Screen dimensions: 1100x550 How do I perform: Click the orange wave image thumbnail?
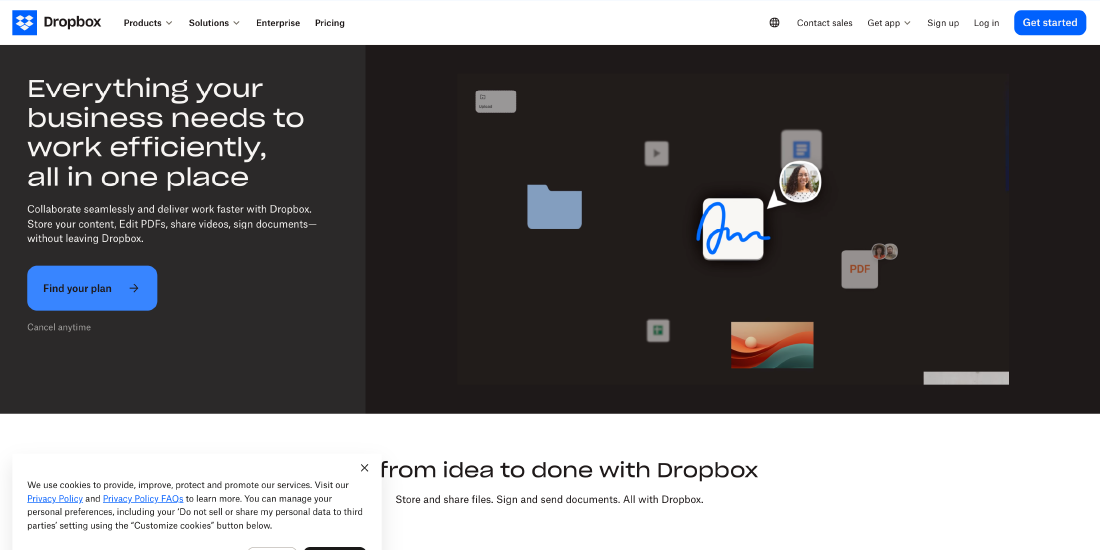coord(772,345)
